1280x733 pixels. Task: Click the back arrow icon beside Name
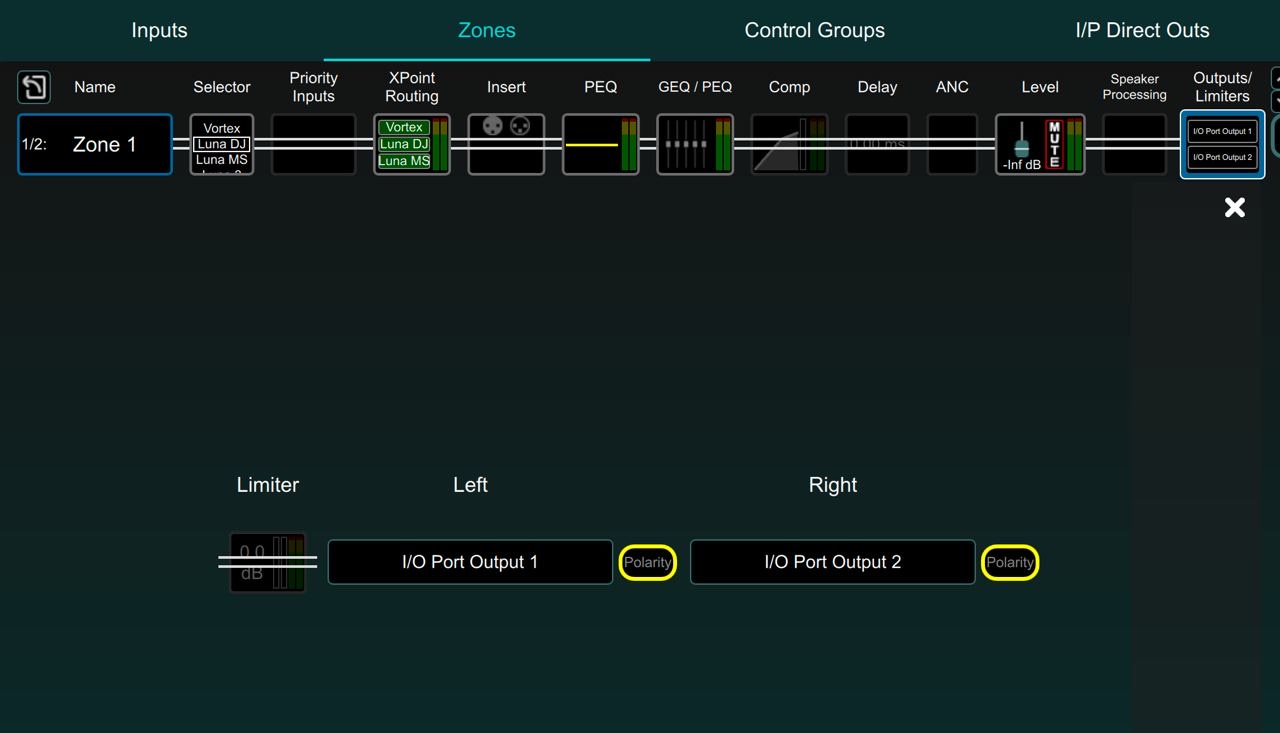(34, 87)
